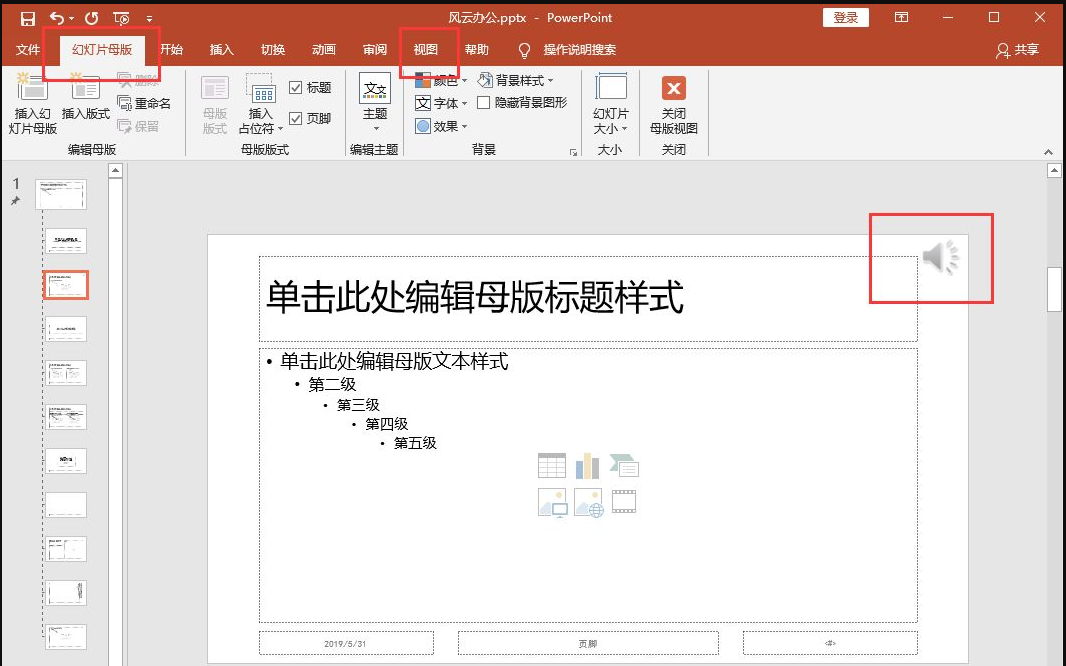Save the presentation with the floppy disk icon

[x=27, y=18]
